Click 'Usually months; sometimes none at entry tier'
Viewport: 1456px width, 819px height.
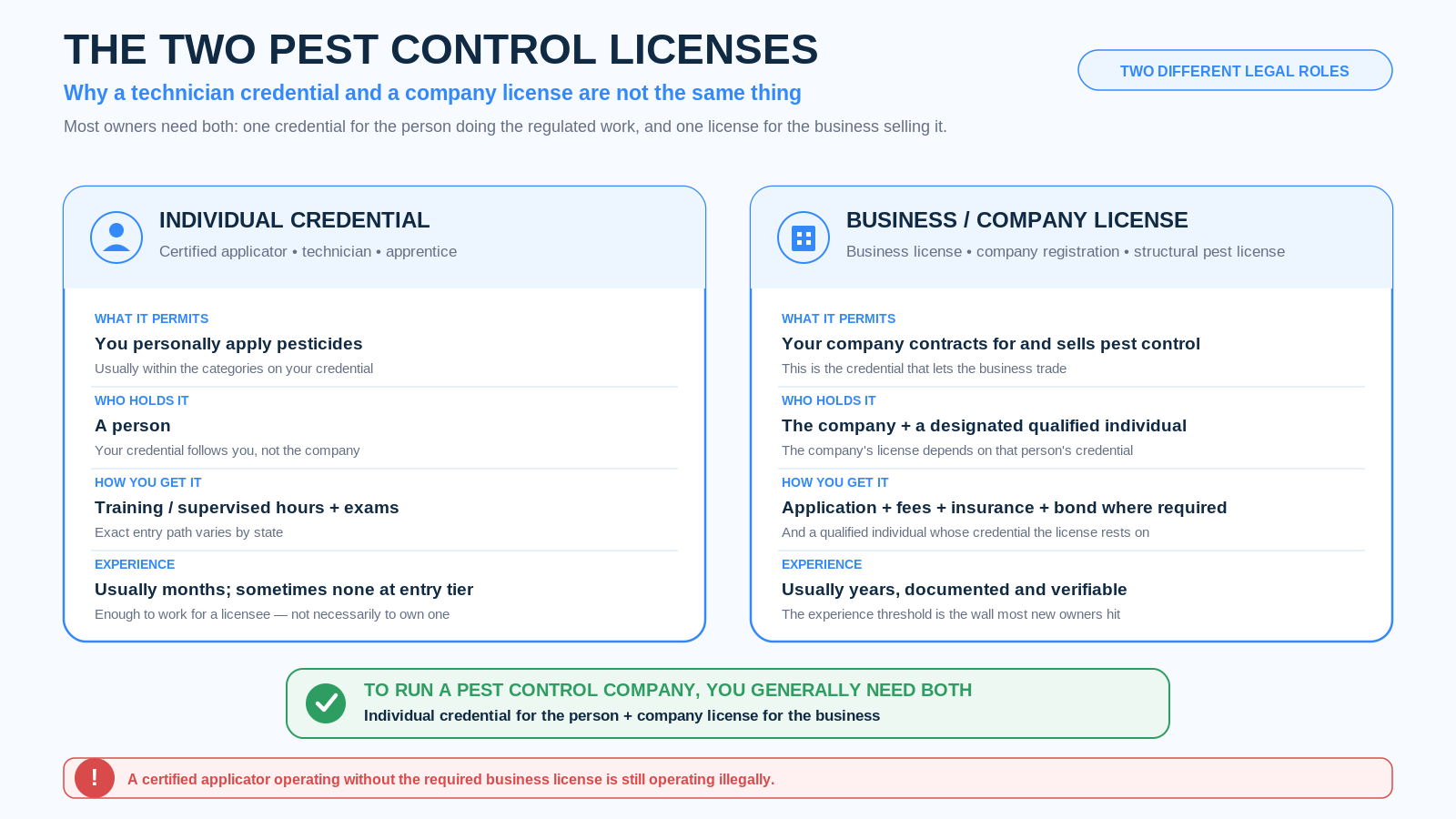pyautogui.click(x=284, y=590)
